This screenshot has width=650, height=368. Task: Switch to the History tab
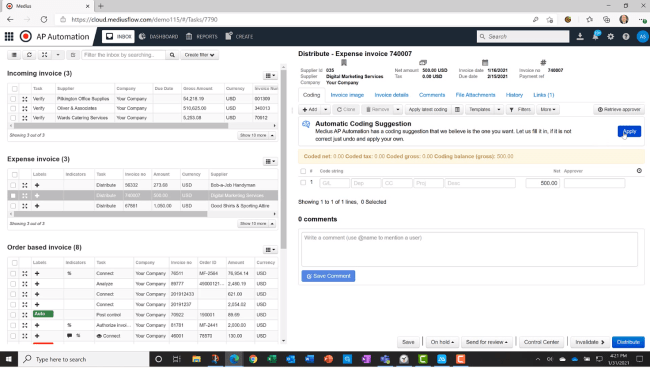pos(514,95)
